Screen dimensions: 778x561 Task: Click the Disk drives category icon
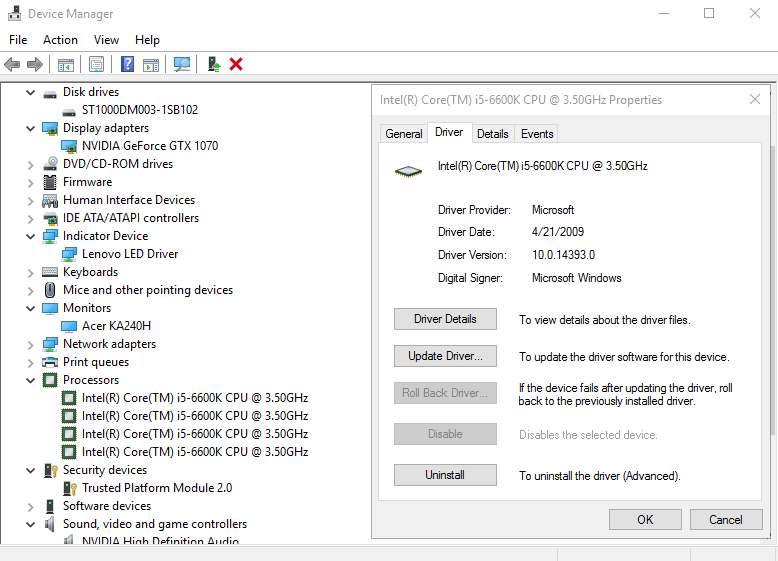[x=50, y=93]
